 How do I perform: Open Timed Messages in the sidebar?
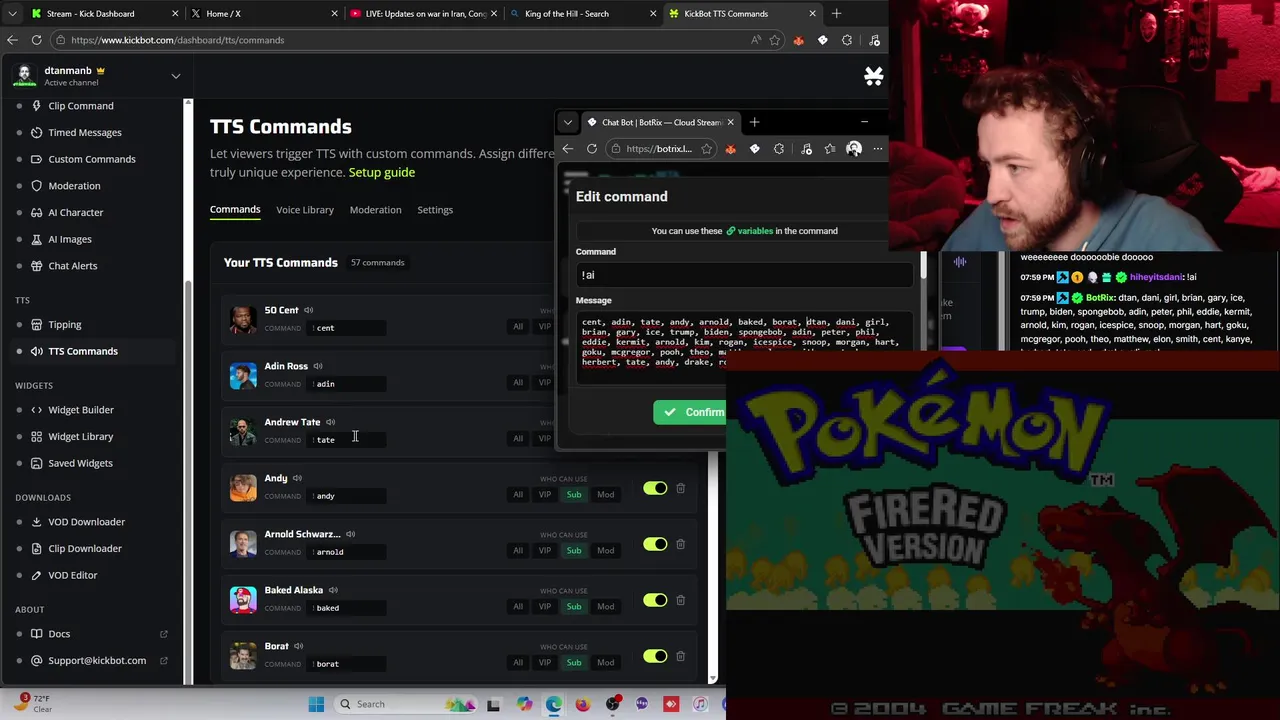pyautogui.click(x=84, y=132)
